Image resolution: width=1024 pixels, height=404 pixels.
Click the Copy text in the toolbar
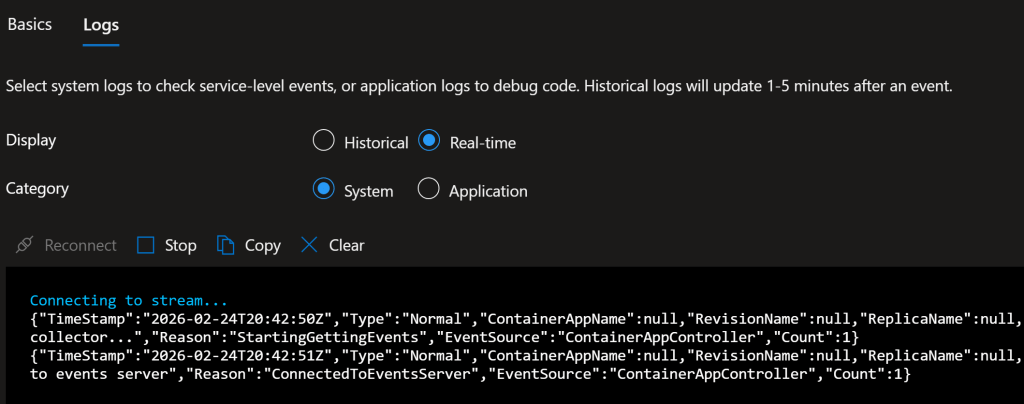point(262,245)
